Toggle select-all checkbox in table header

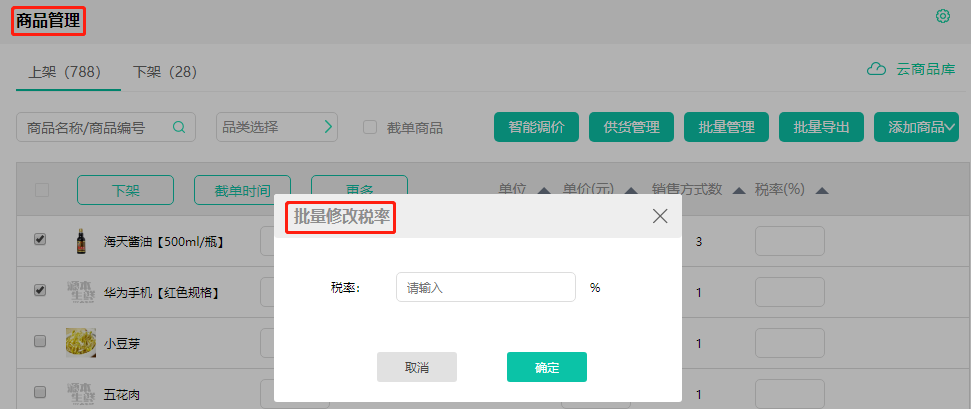(x=42, y=190)
